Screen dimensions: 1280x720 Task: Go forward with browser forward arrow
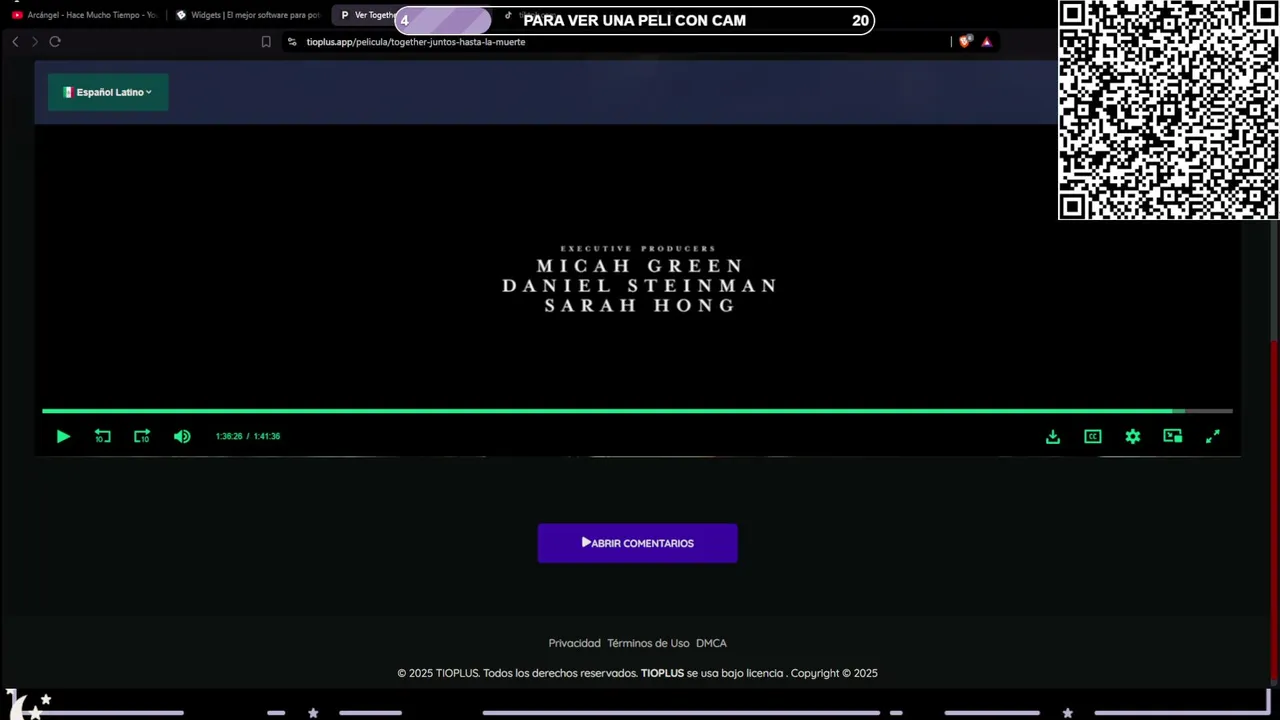pos(35,42)
